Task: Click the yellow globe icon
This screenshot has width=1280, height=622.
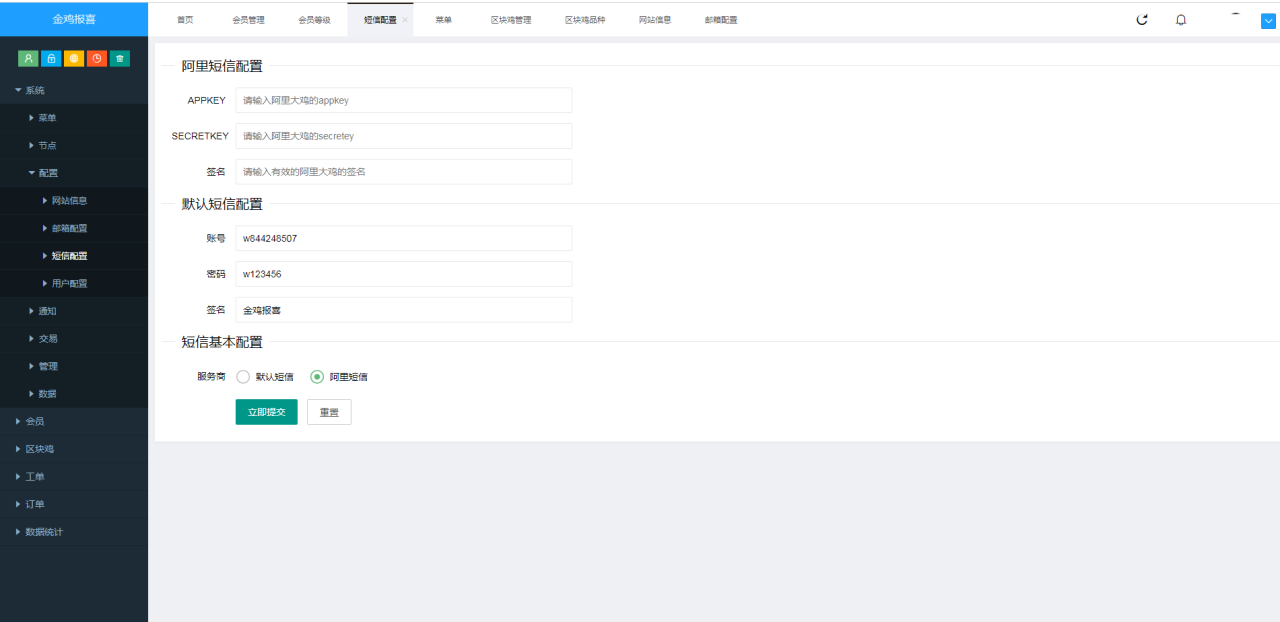Action: 74,58
